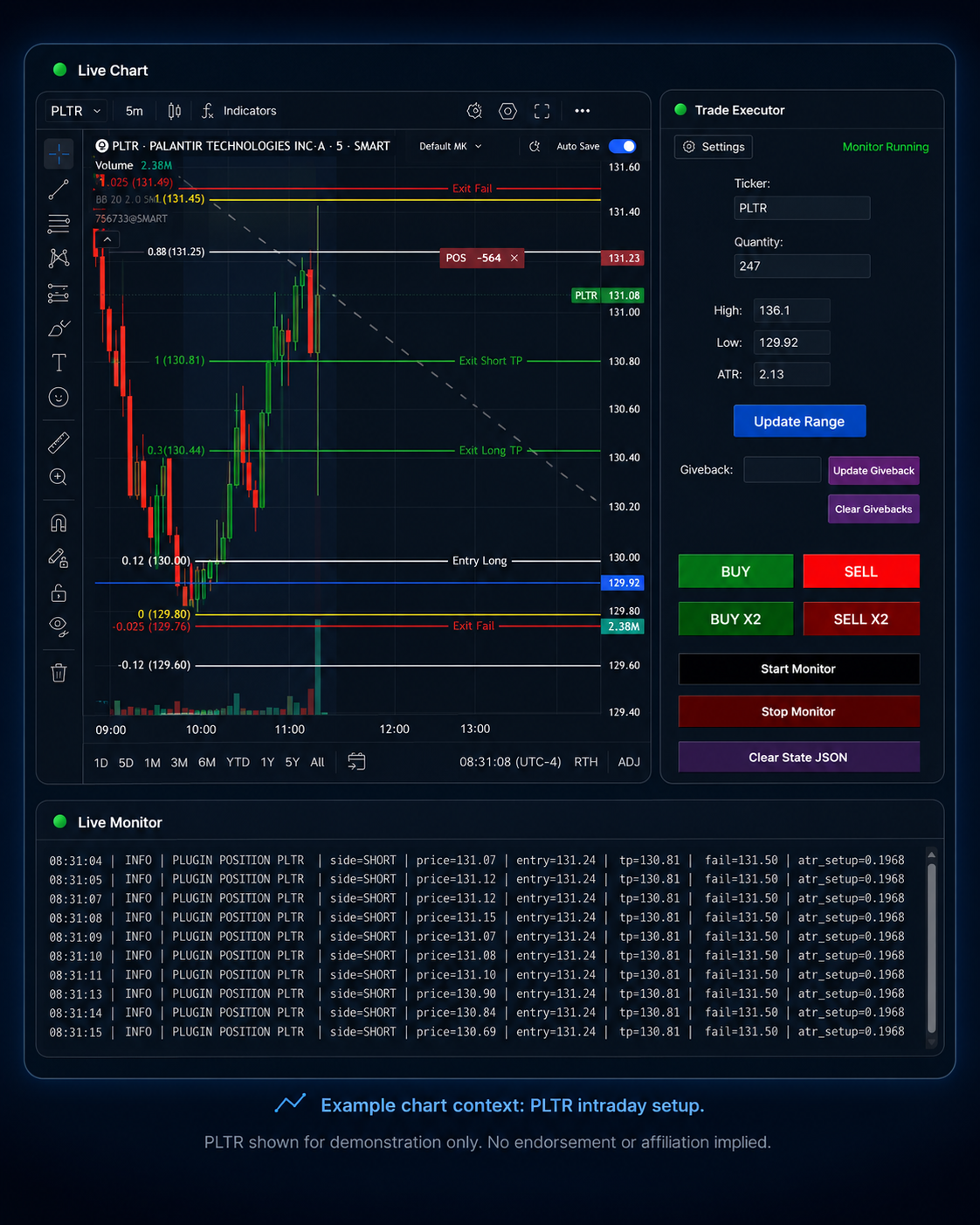Image resolution: width=980 pixels, height=1225 pixels.
Task: Select the 3M date range
Action: tap(179, 763)
